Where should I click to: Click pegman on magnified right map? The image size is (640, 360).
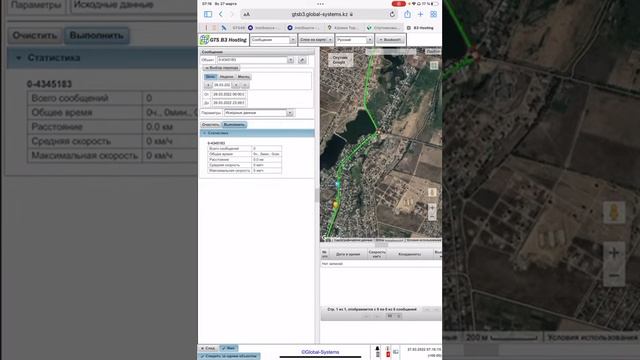(x=614, y=212)
